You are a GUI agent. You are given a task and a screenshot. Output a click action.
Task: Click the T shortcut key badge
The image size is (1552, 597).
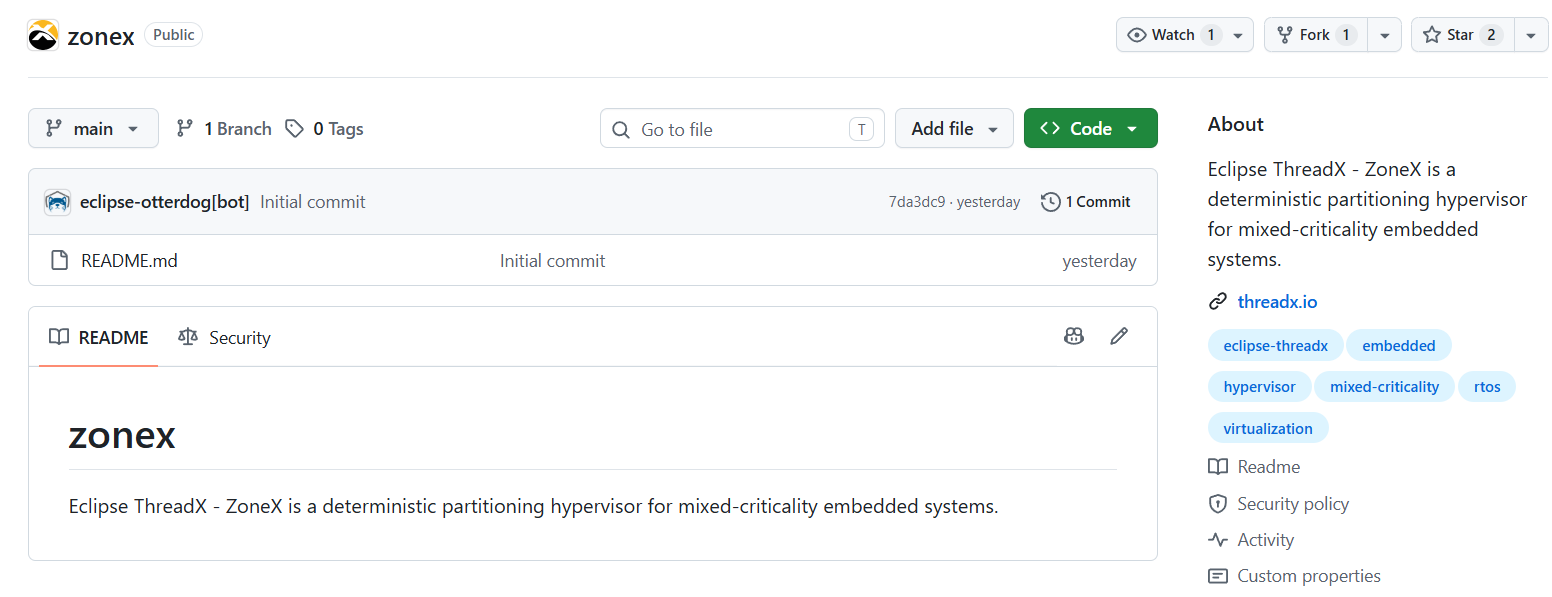860,129
